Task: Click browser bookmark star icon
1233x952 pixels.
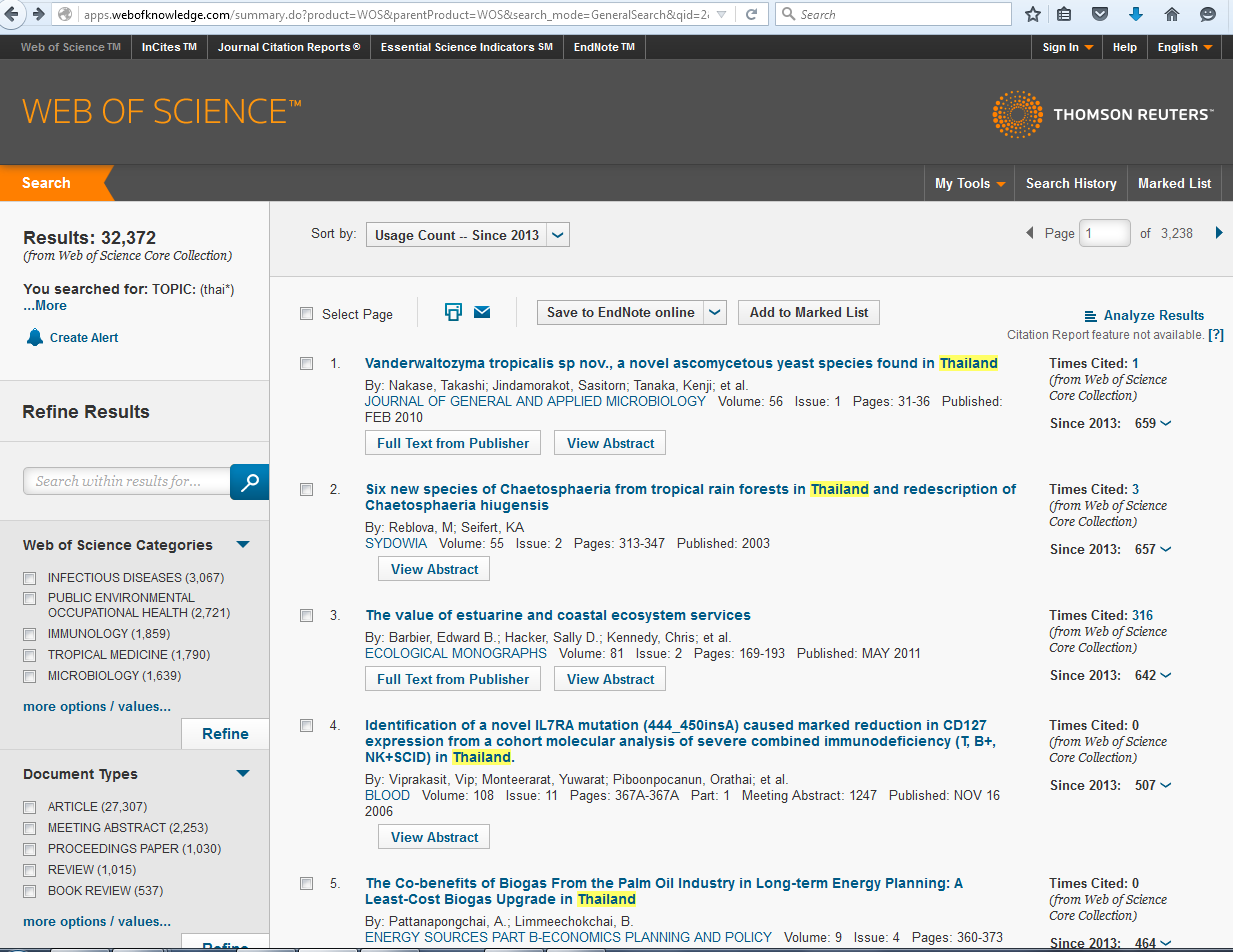Action: click(x=1033, y=14)
